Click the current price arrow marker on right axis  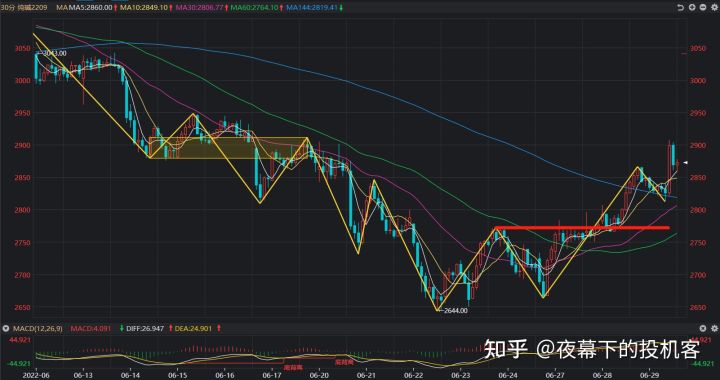[685, 162]
